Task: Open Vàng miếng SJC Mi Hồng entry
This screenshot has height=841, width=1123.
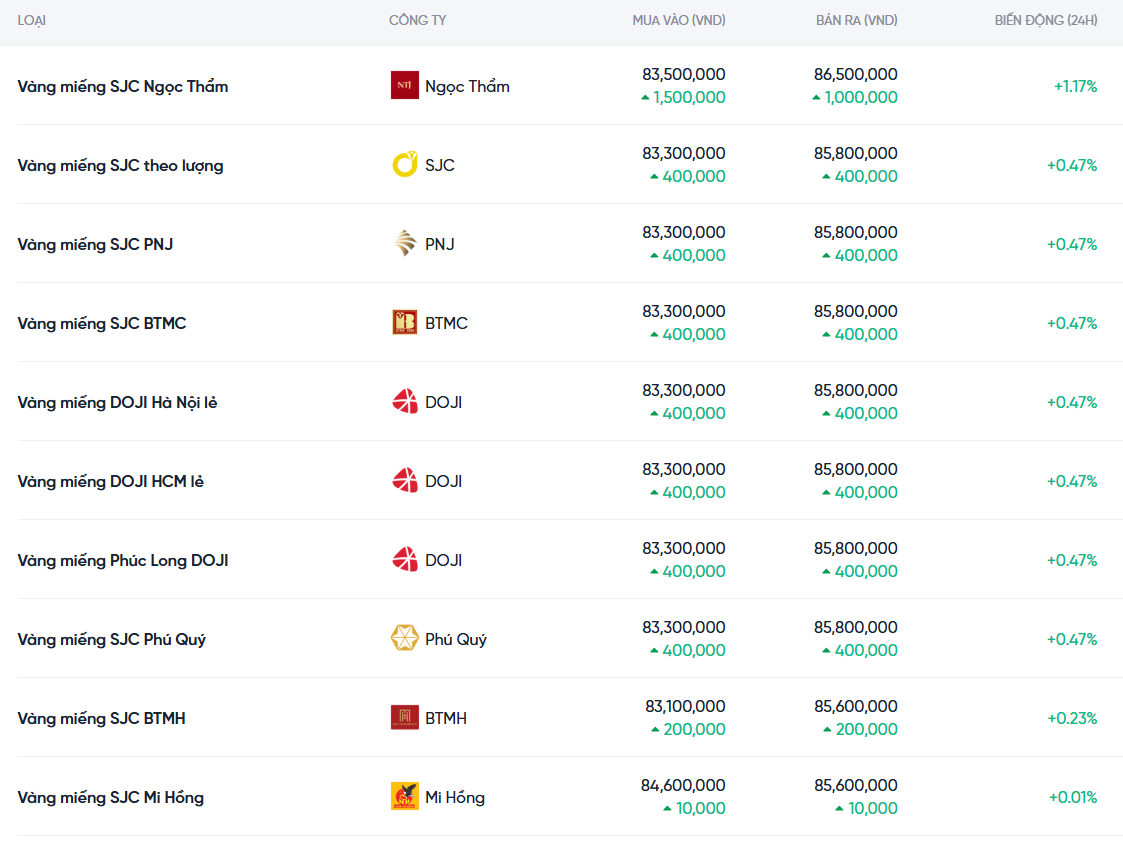Action: pyautogui.click(x=110, y=797)
